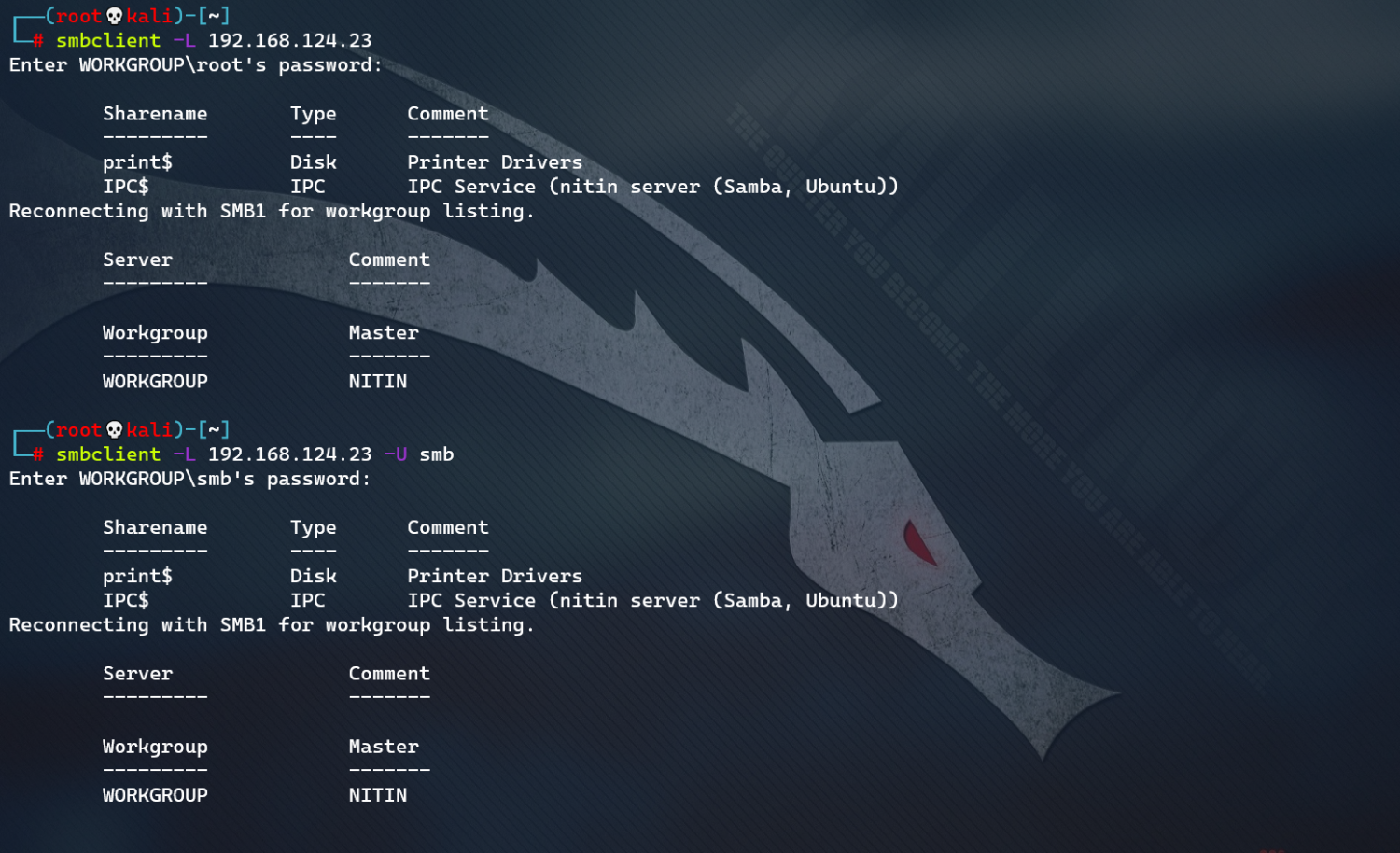Select IP 192.168.124.23 in the command without -U
This screenshot has height=853, width=1400.
pos(289,41)
